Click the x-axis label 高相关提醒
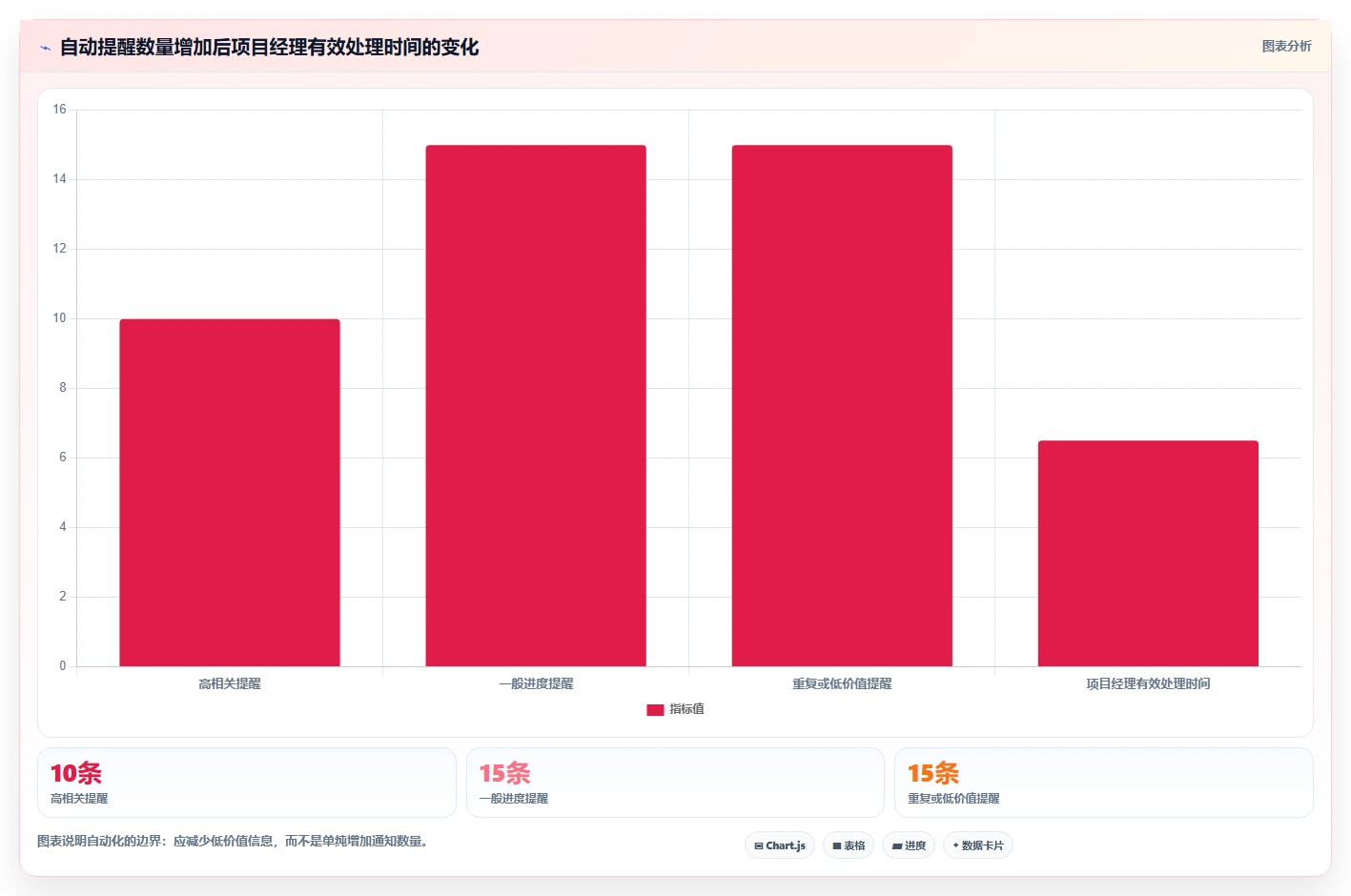Image resolution: width=1351 pixels, height=896 pixels. coord(230,683)
